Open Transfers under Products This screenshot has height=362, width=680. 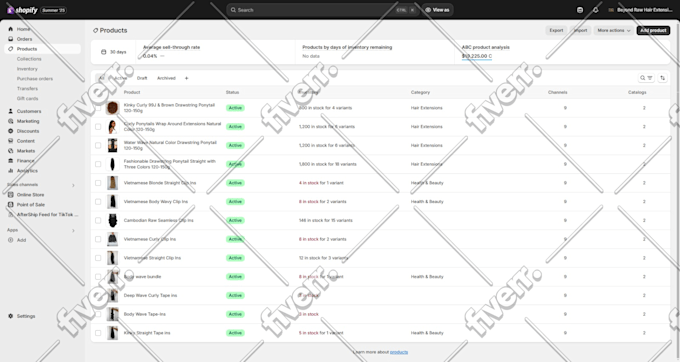[27, 88]
